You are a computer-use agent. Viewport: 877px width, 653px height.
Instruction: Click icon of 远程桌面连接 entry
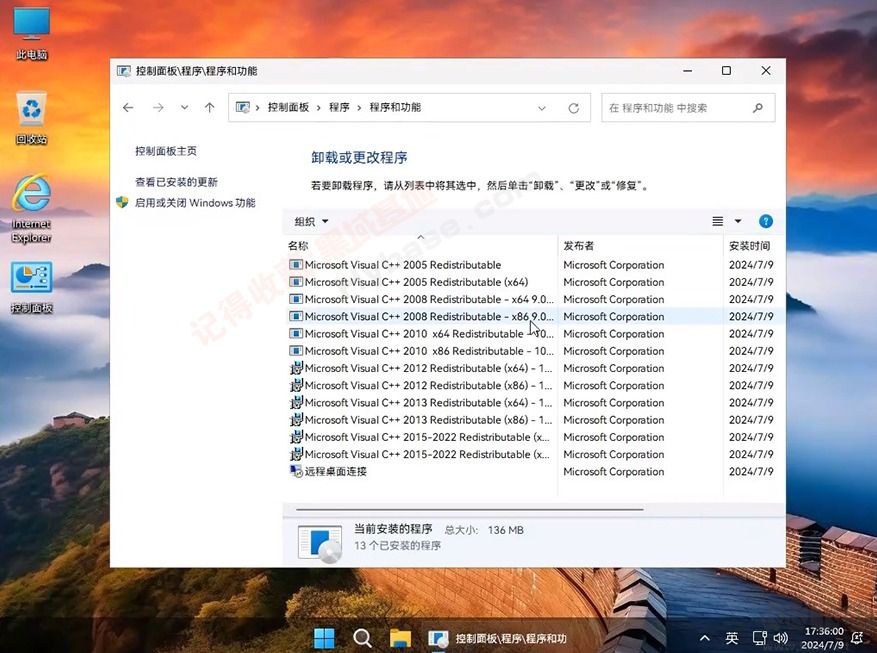tap(296, 471)
